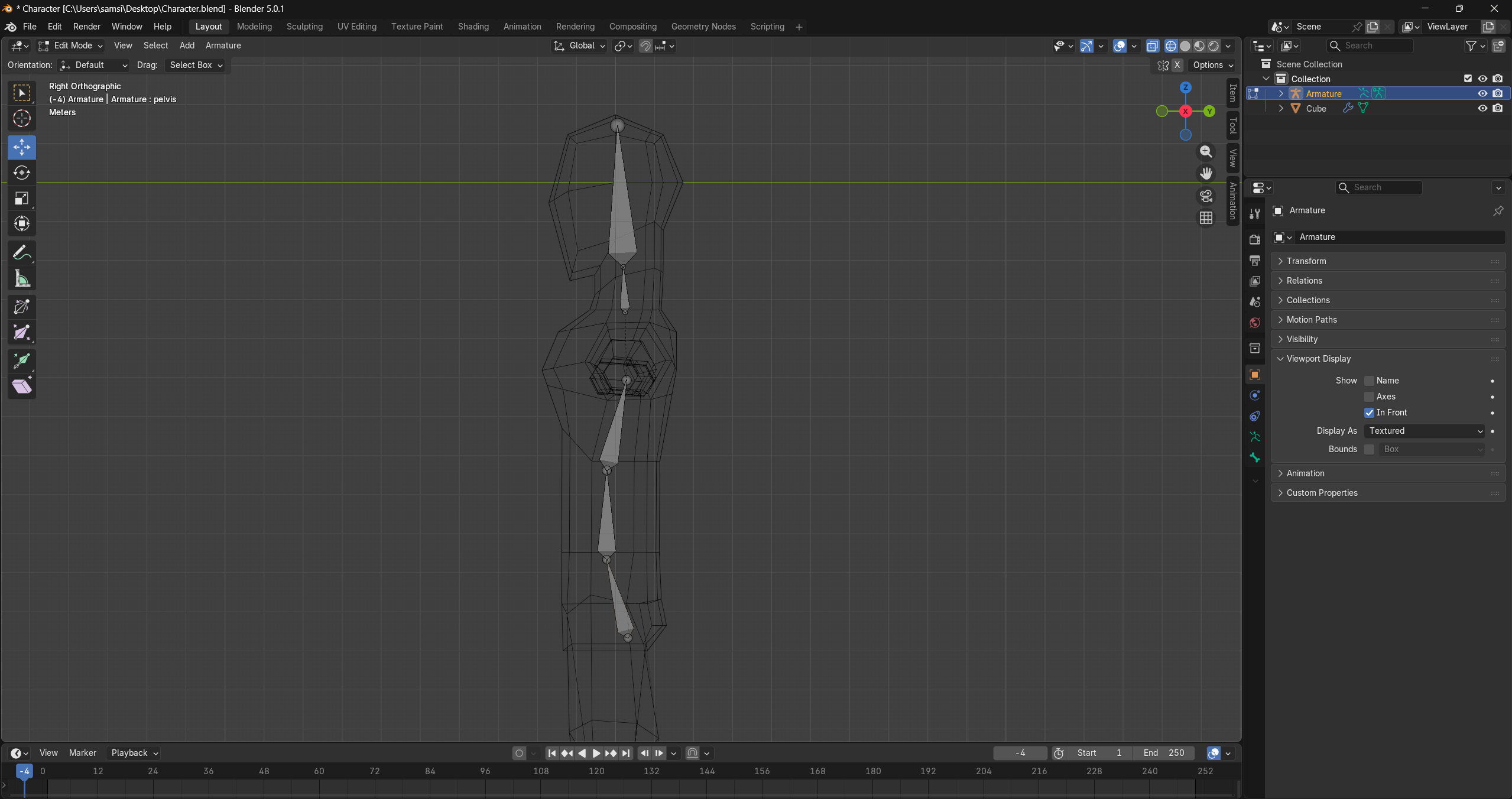Choose the Annotate pencil tool
This screenshot has height=799, width=1512.
coord(22,253)
